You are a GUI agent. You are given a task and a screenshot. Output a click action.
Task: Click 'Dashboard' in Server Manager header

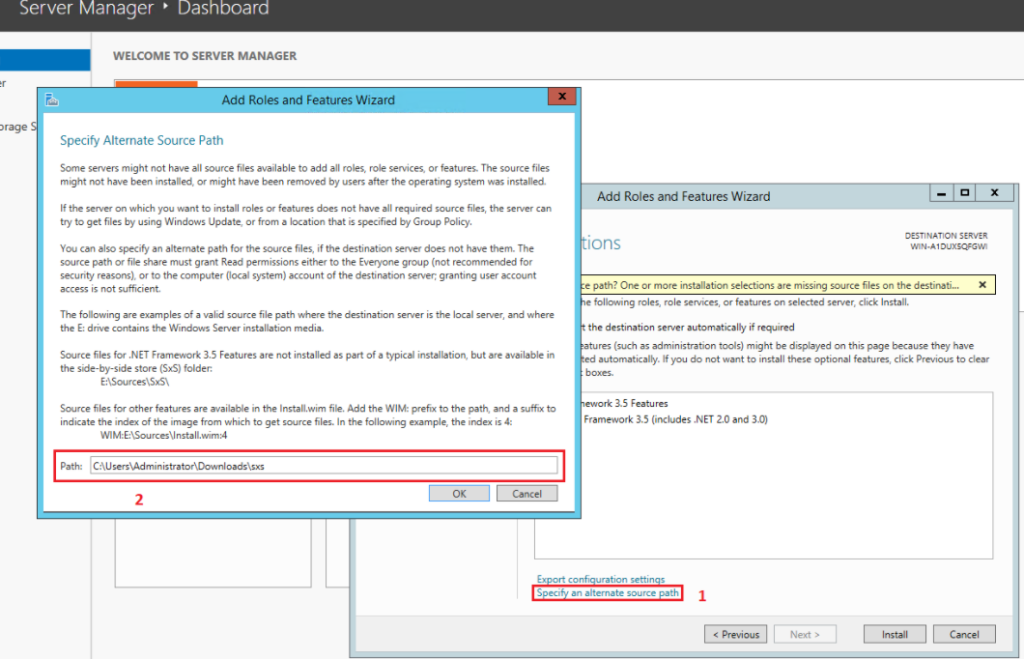coord(223,8)
